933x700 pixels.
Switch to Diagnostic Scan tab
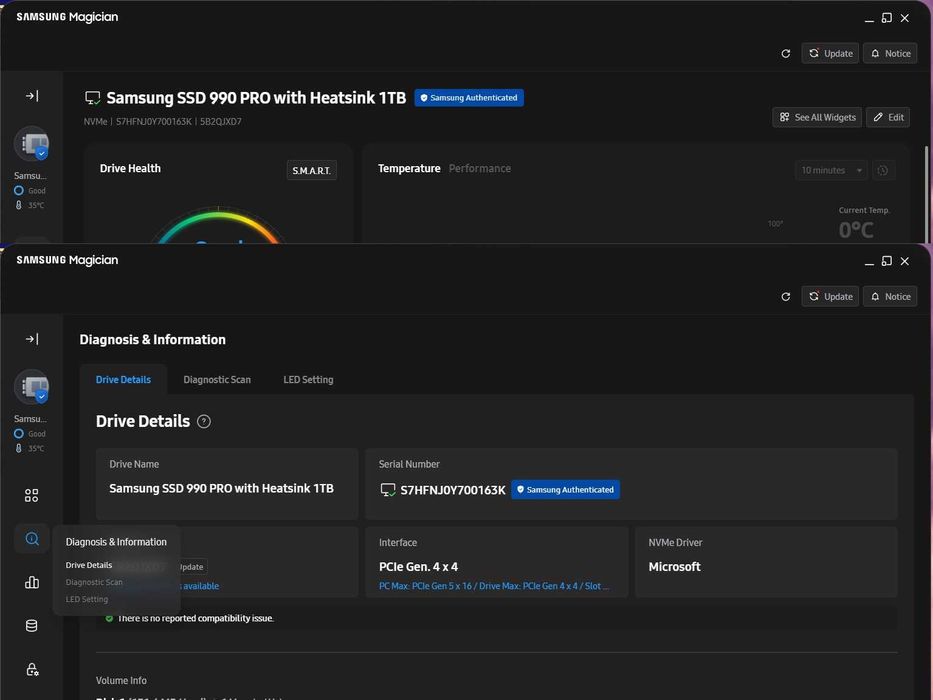[x=217, y=379]
